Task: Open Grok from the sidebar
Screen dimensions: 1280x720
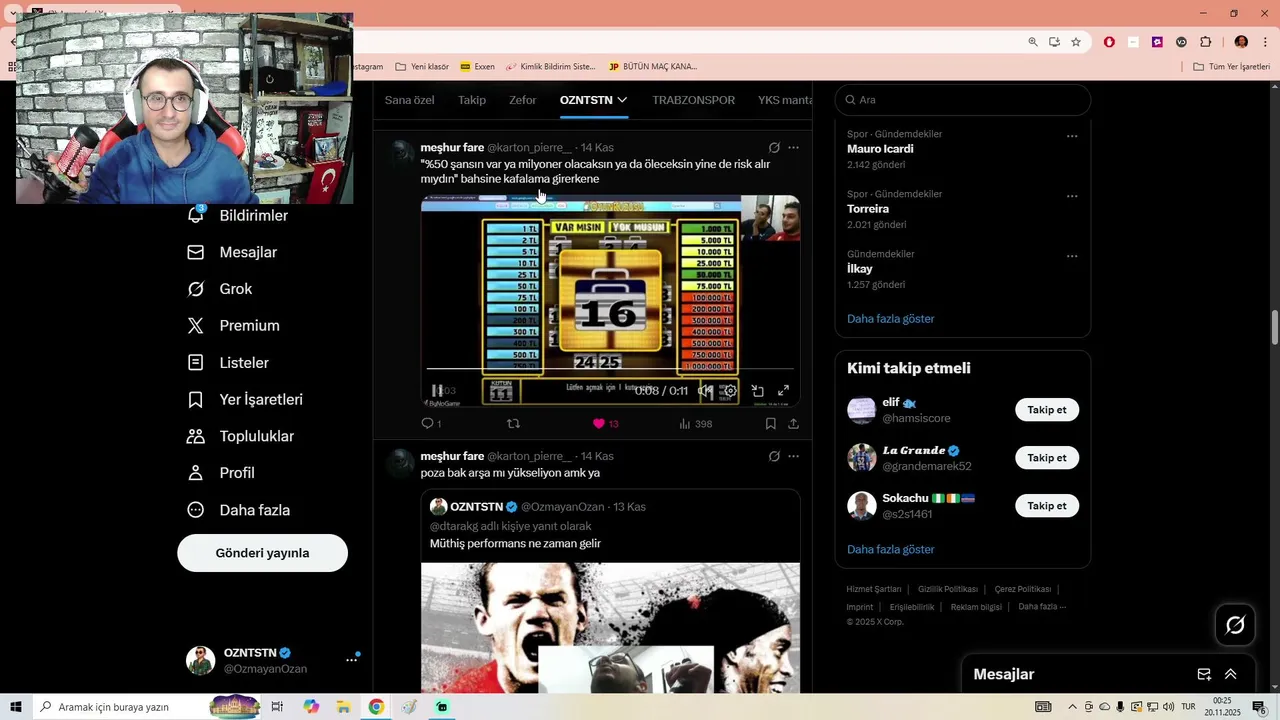Action: [220, 289]
